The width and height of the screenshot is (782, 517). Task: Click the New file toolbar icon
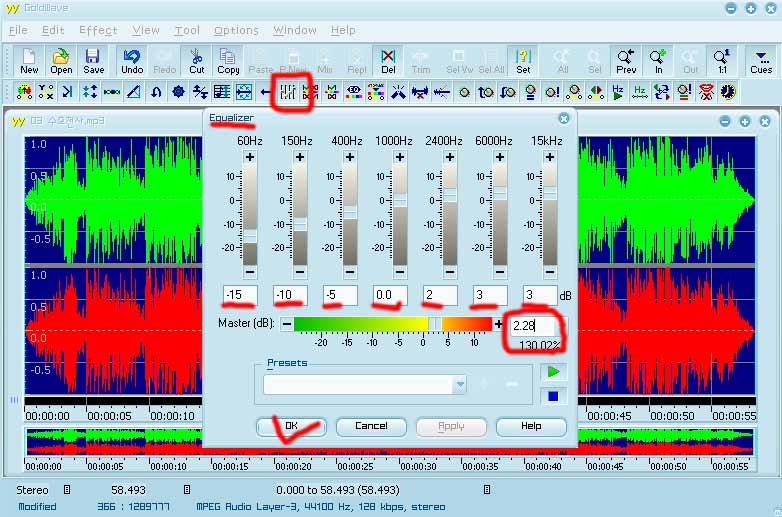(29, 61)
